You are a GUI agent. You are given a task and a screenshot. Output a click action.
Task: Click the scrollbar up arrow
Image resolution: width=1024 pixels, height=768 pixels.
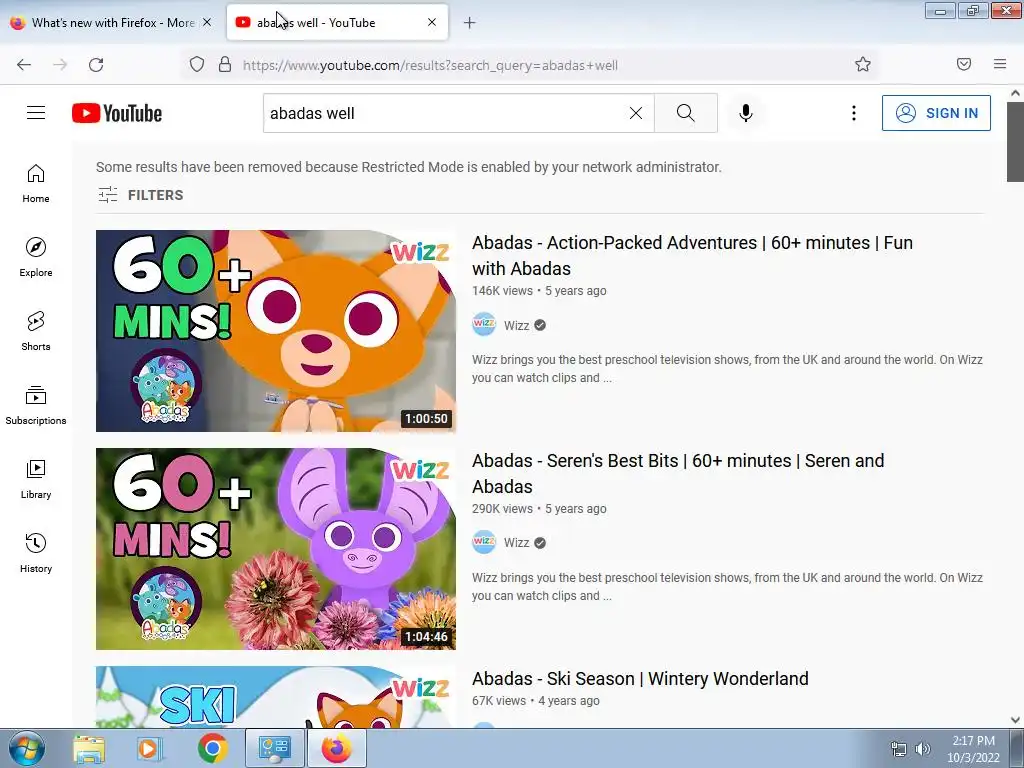point(1015,93)
